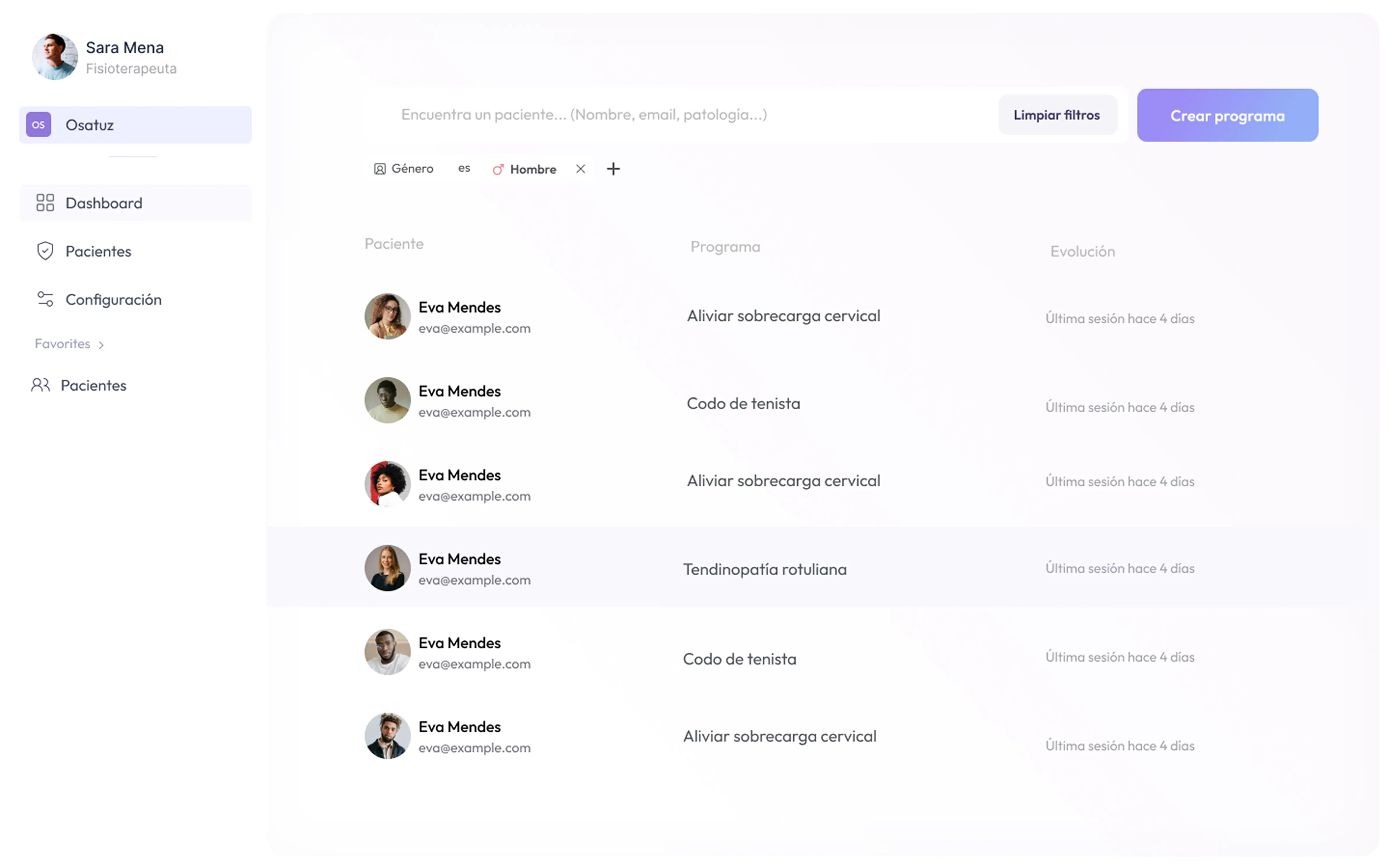Open the 'es' filter operator dropdown

coord(464,168)
